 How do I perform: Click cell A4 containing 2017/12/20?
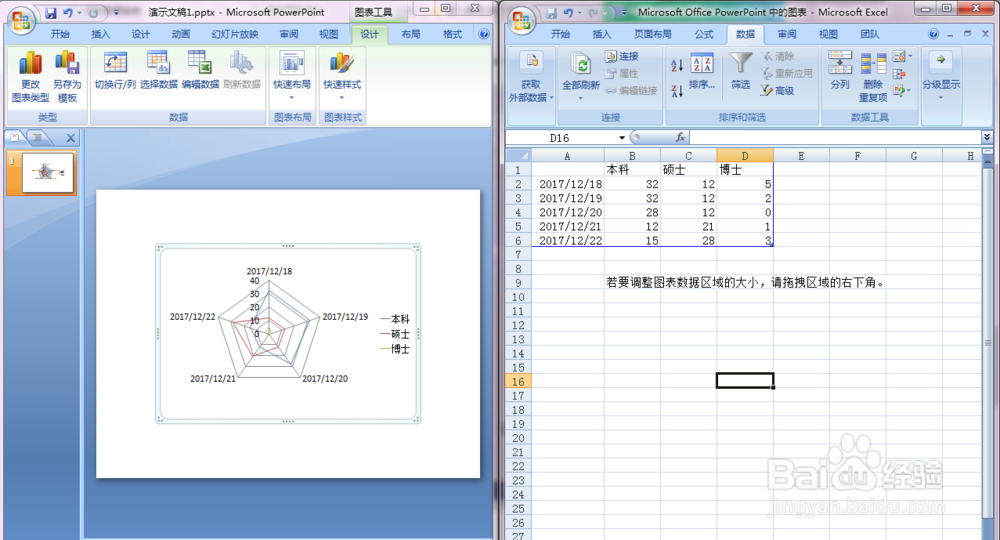coord(568,212)
